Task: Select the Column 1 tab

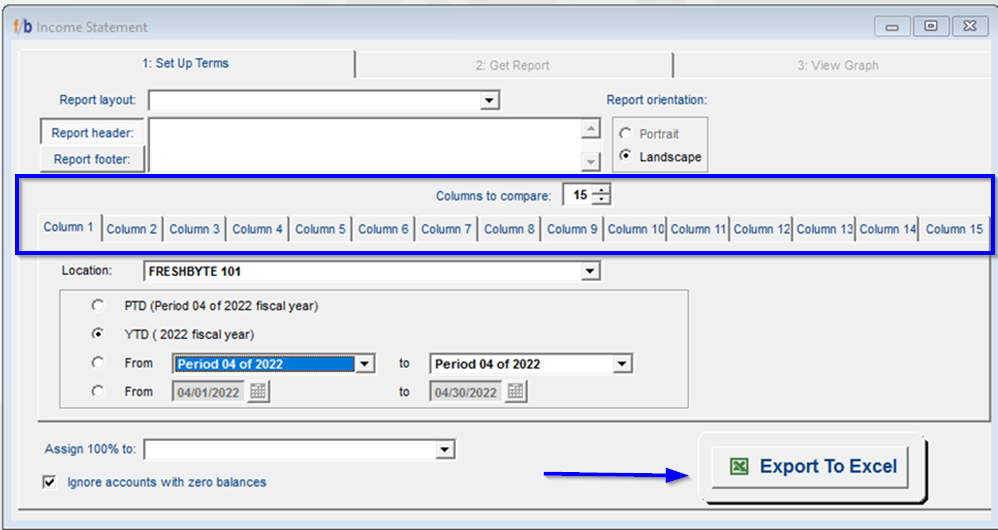Action: pyautogui.click(x=69, y=227)
